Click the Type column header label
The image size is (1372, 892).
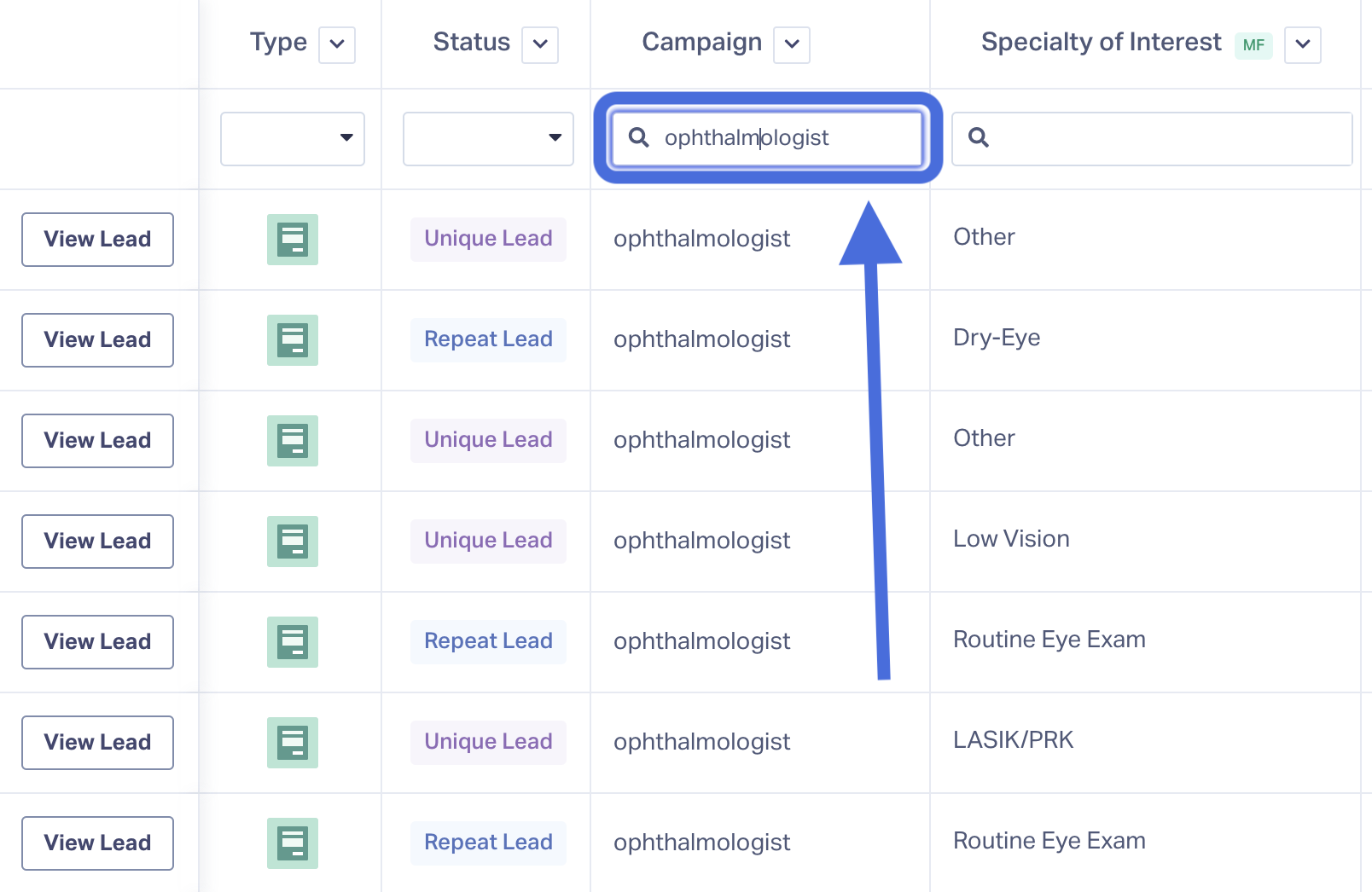(x=278, y=42)
